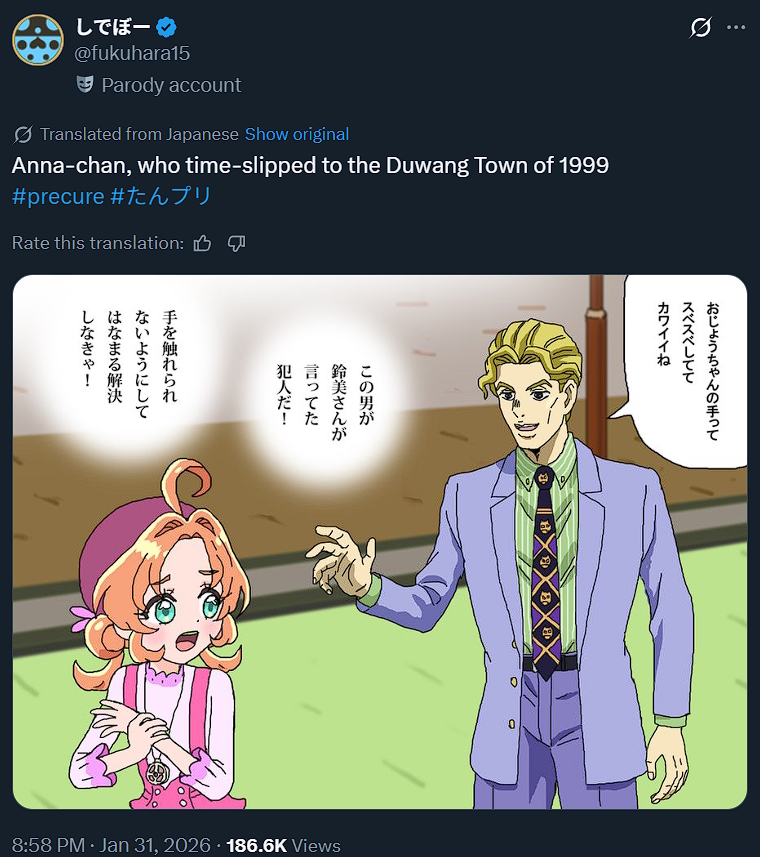Open the #たんプリ hashtag
This screenshot has width=760, height=857.
[x=161, y=196]
